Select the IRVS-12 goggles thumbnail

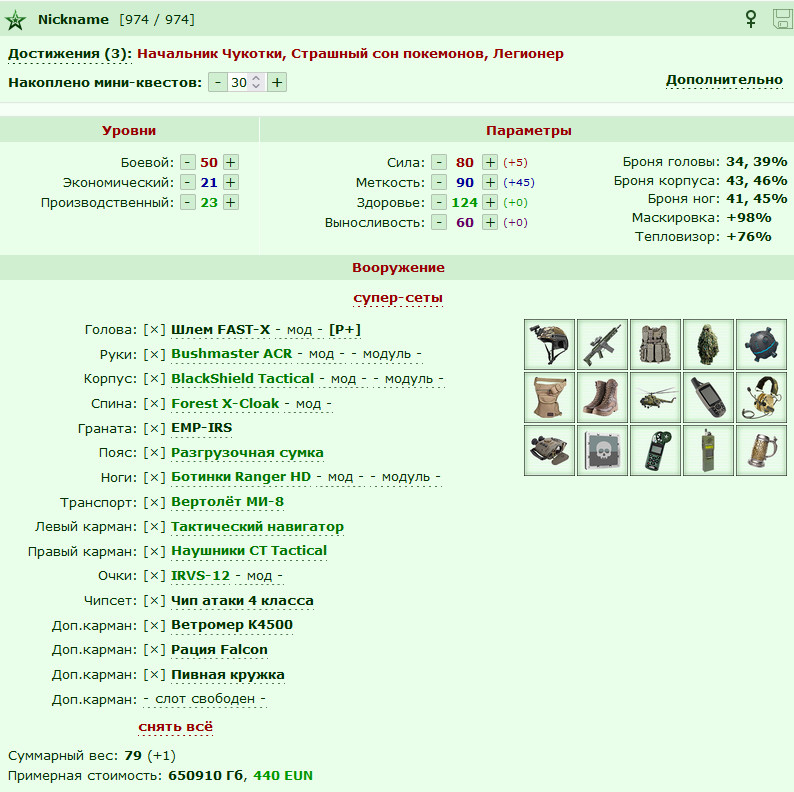pyautogui.click(x=549, y=450)
